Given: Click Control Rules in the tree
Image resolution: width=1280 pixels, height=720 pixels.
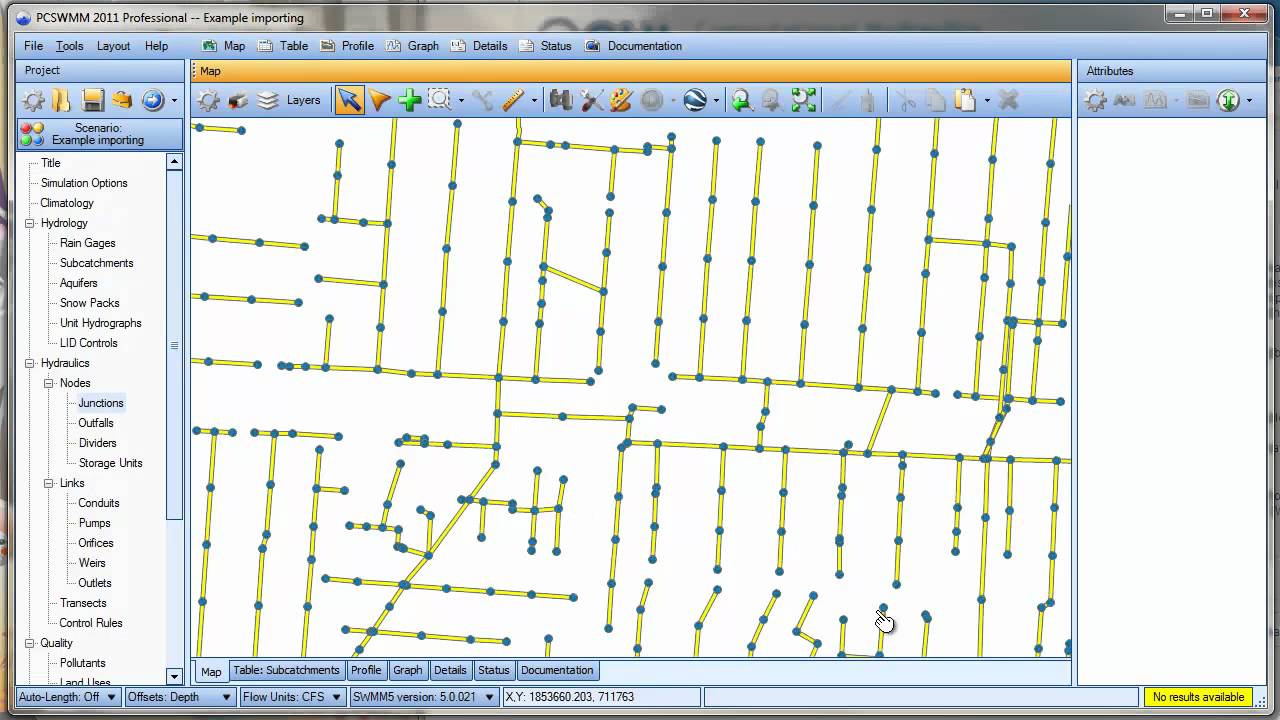Looking at the screenshot, I should pyautogui.click(x=91, y=623).
